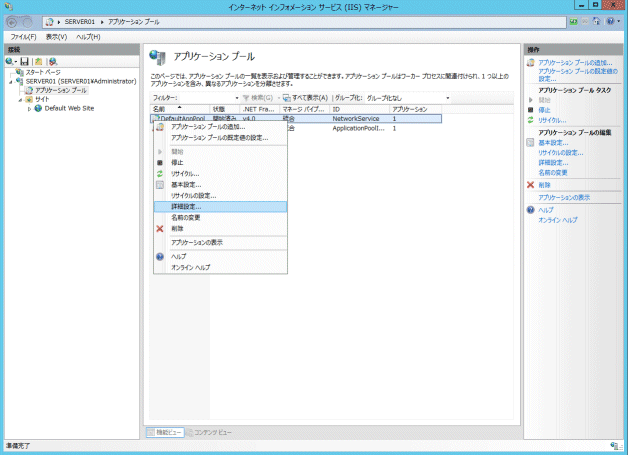
Task: Click the Back navigation arrow button
Action: pyautogui.click(x=12, y=22)
